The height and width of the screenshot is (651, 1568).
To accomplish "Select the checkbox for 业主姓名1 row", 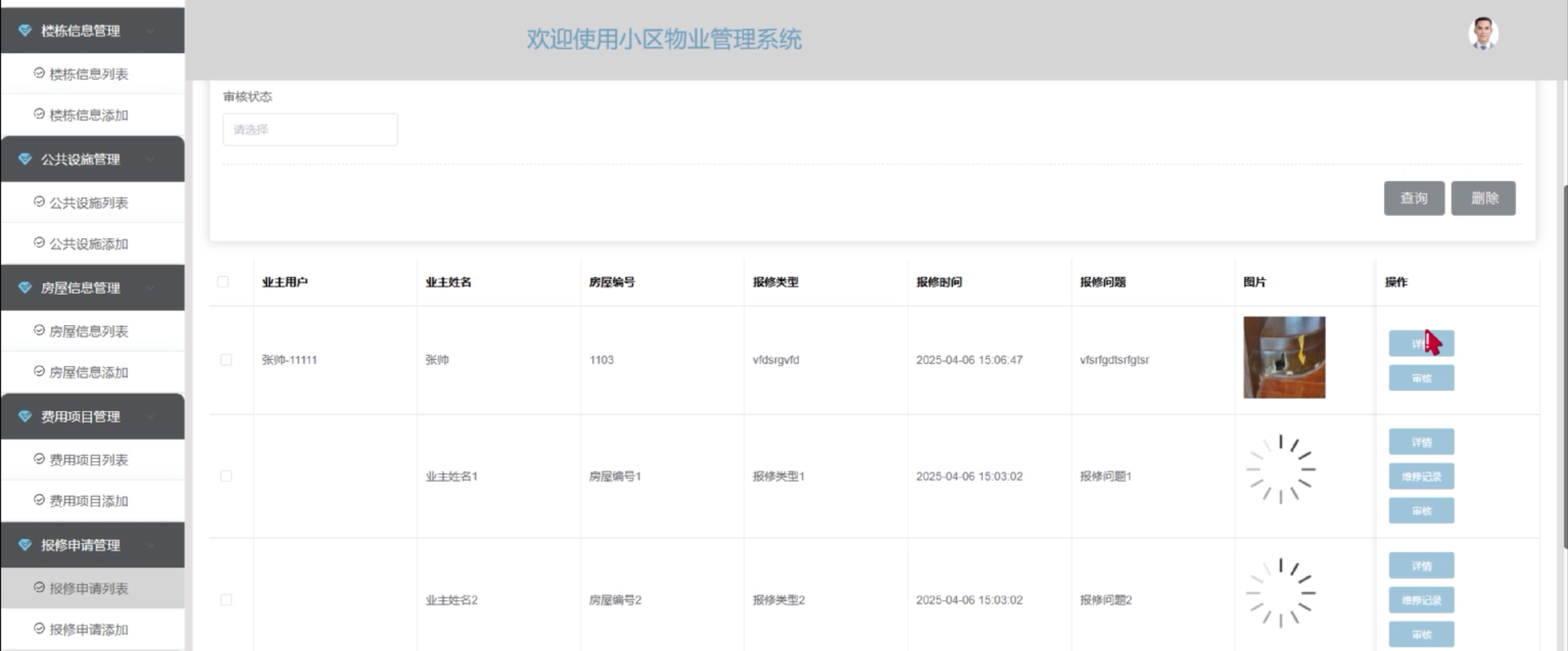I will [x=226, y=476].
